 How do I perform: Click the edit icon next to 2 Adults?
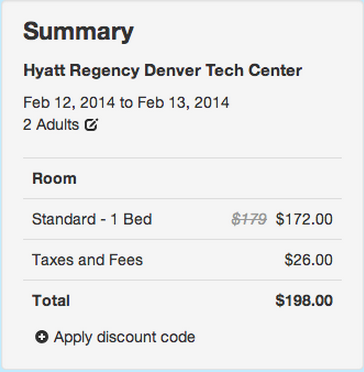[91, 125]
